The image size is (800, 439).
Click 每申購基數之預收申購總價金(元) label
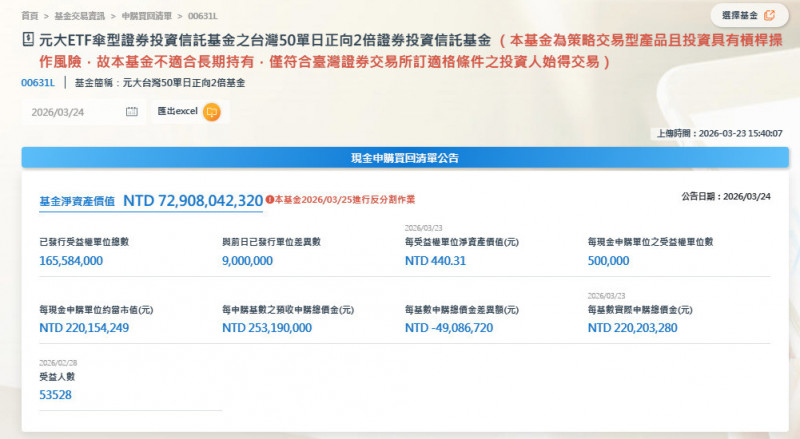tap(288, 310)
